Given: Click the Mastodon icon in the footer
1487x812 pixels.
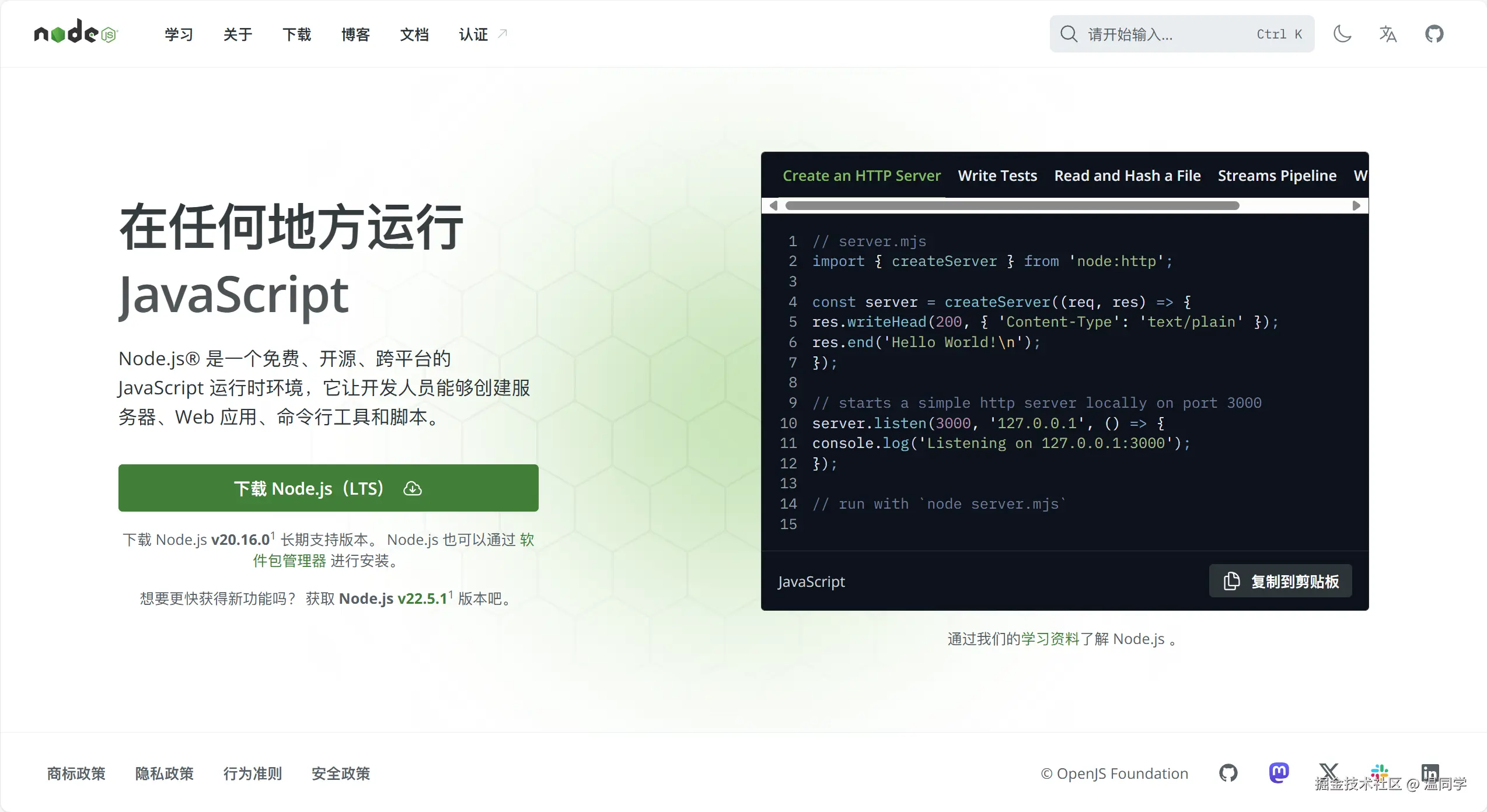Looking at the screenshot, I should click(x=1279, y=772).
